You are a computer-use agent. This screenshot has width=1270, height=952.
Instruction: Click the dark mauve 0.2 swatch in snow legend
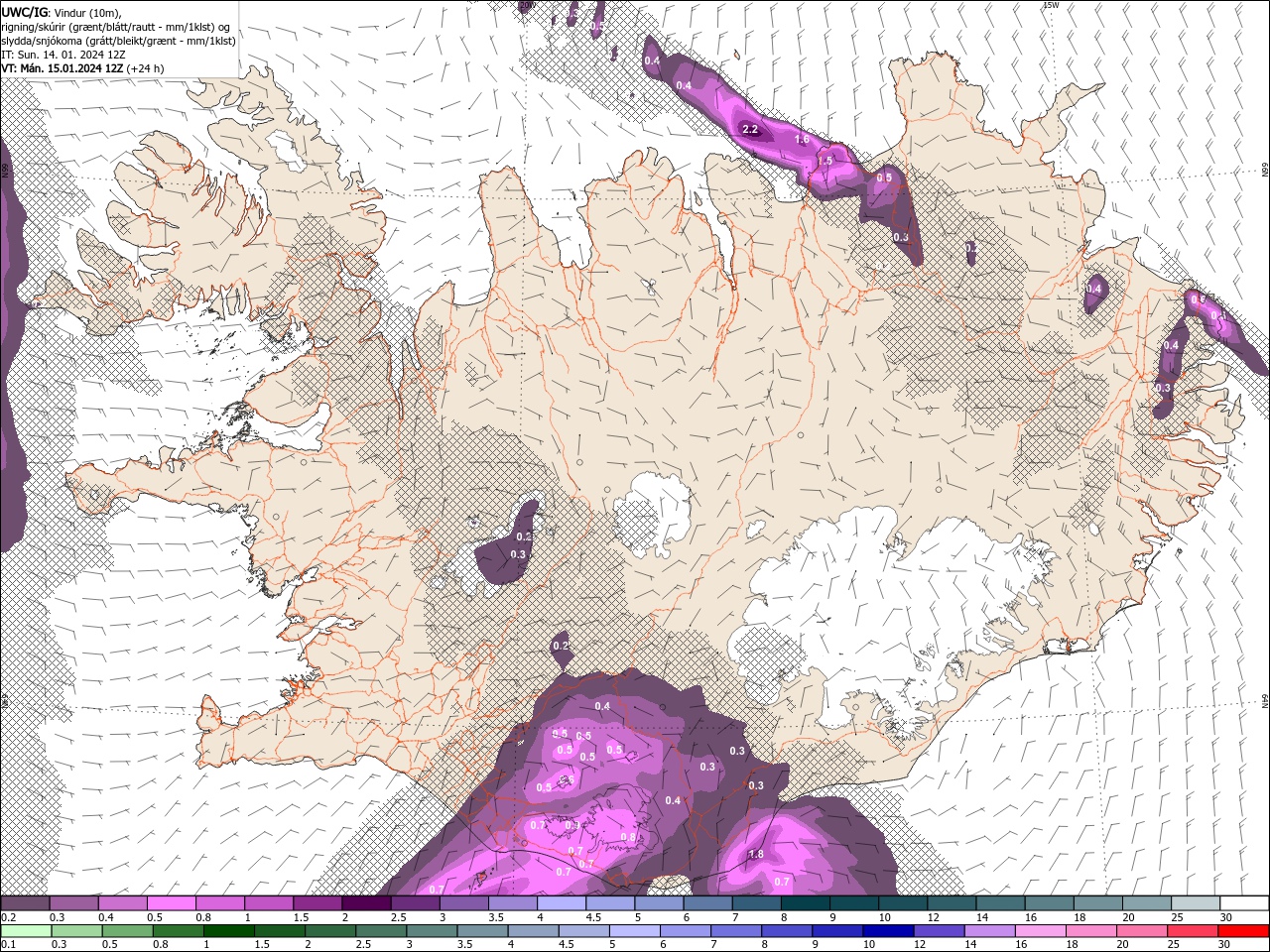[x=25, y=903]
